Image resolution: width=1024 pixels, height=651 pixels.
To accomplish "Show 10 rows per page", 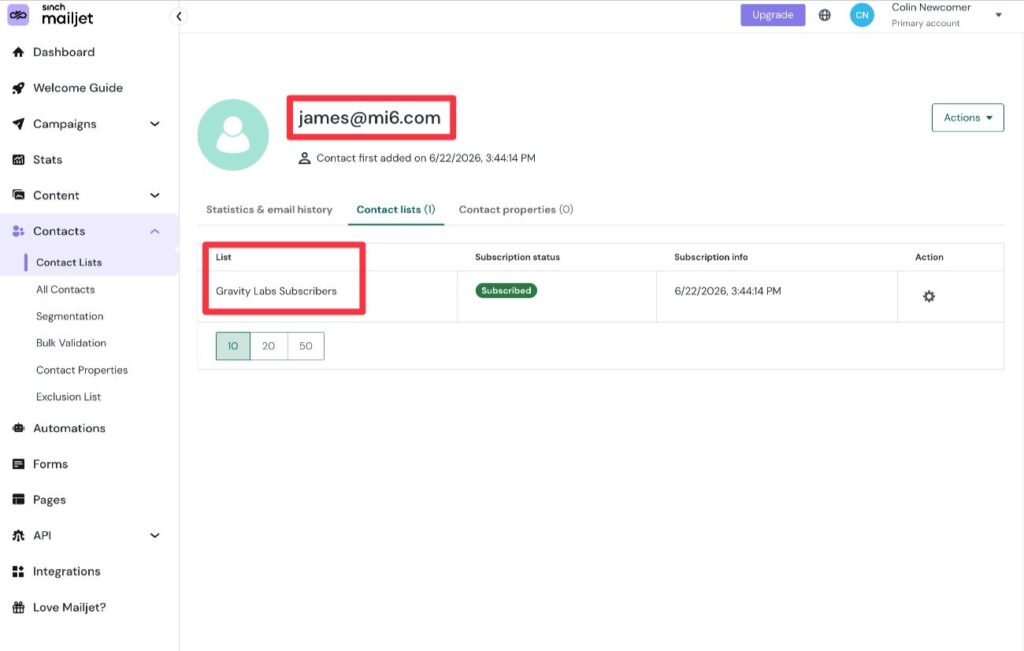I will click(x=233, y=346).
